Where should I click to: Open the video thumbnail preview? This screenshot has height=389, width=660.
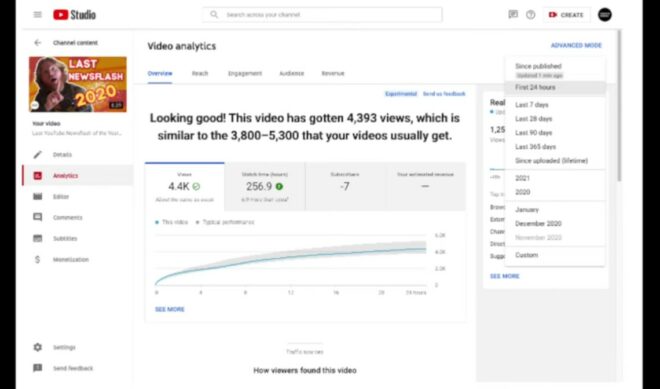tap(78, 84)
